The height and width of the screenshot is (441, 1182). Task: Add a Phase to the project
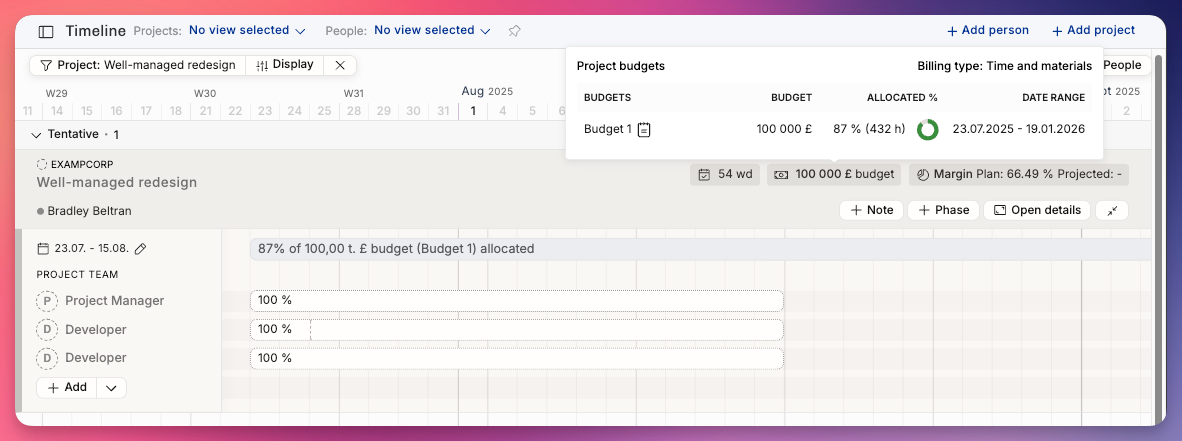943,210
